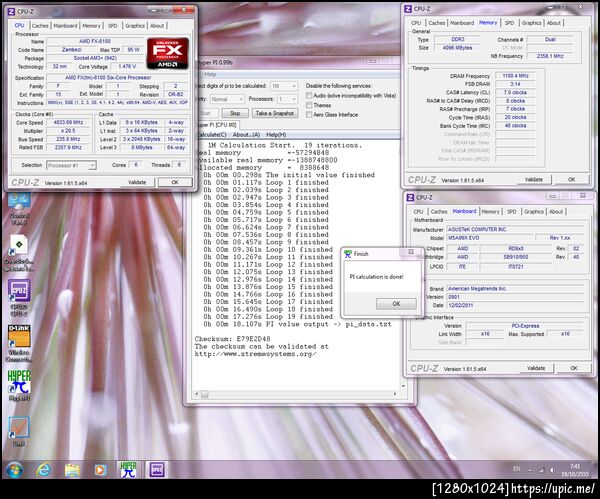Viewport: 600px width, 499px height.
Task: Switch to Graphics tab in CPU window
Action: [135, 26]
